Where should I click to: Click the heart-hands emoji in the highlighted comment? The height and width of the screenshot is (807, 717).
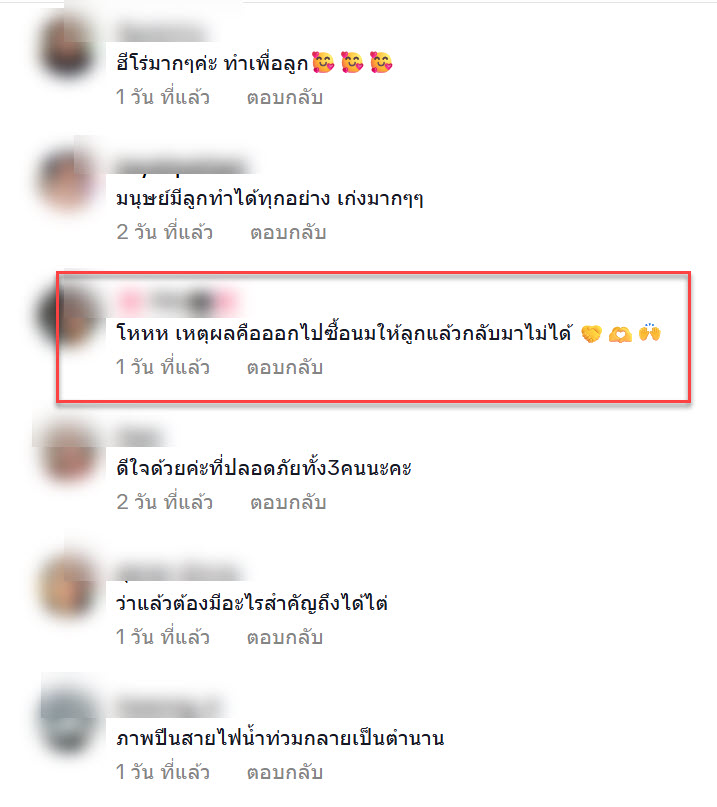[x=620, y=335]
